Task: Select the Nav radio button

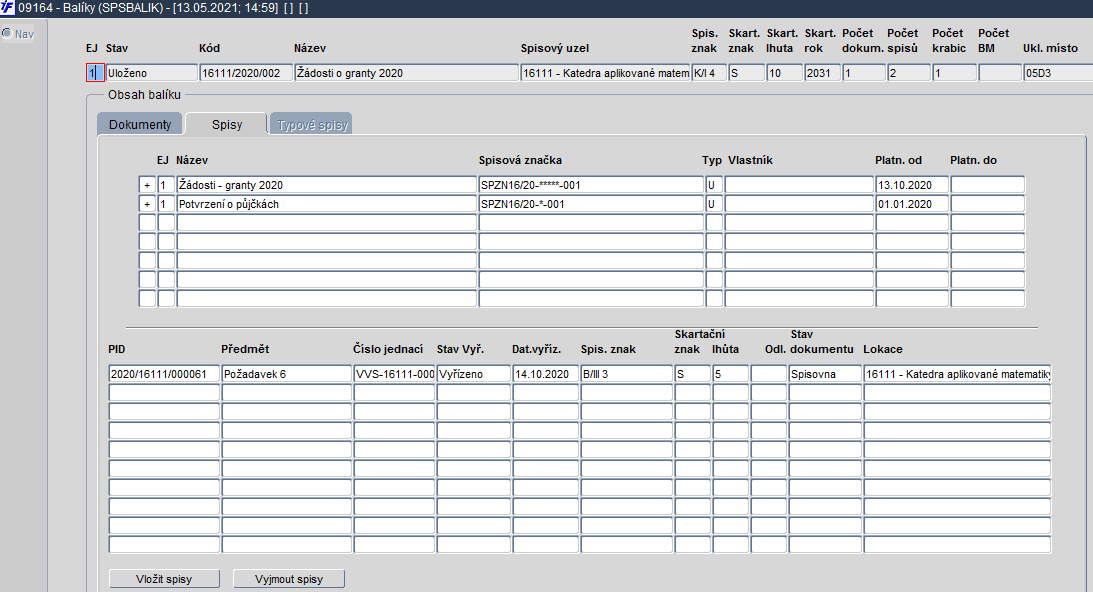Action: point(7,33)
